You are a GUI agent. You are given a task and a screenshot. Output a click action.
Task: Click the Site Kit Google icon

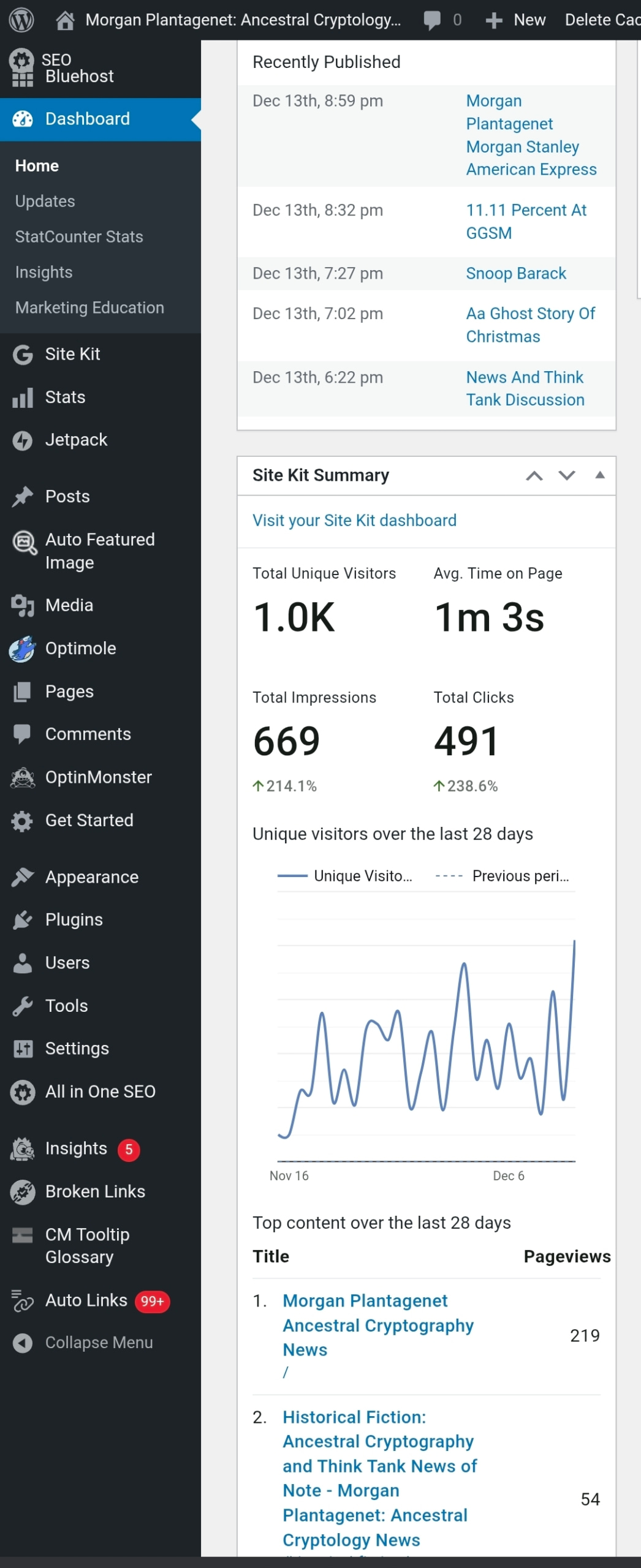click(x=23, y=355)
